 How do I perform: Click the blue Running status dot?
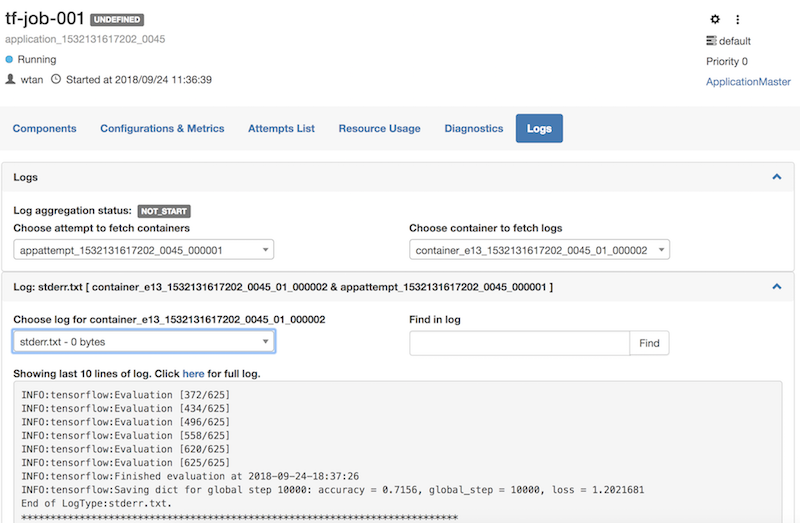tap(11, 60)
